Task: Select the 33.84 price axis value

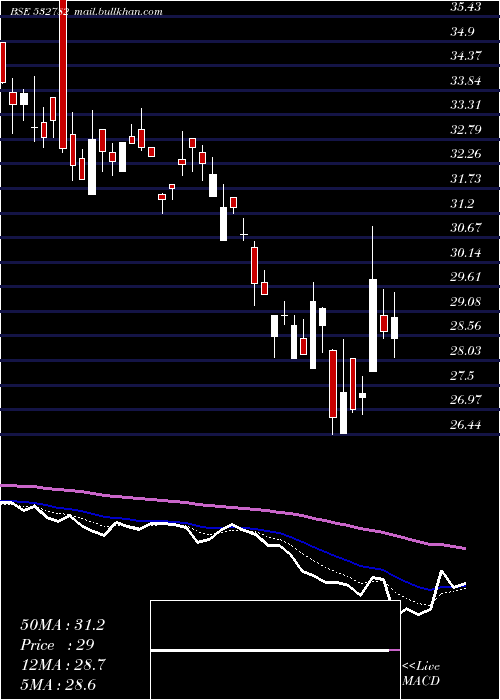Action: [466, 81]
